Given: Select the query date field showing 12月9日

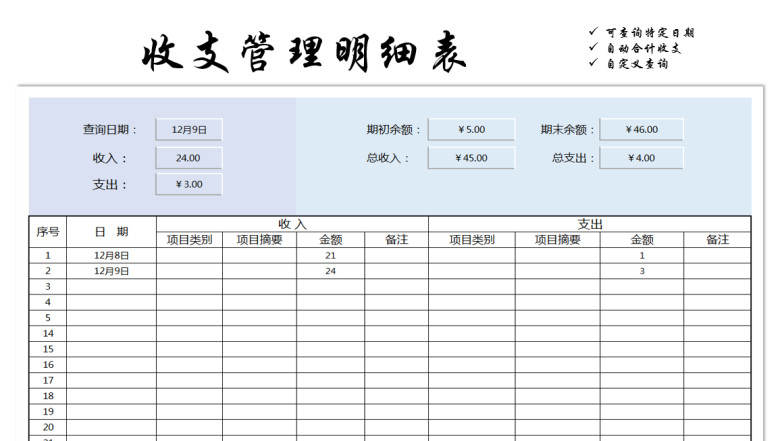Looking at the screenshot, I should 189,130.
